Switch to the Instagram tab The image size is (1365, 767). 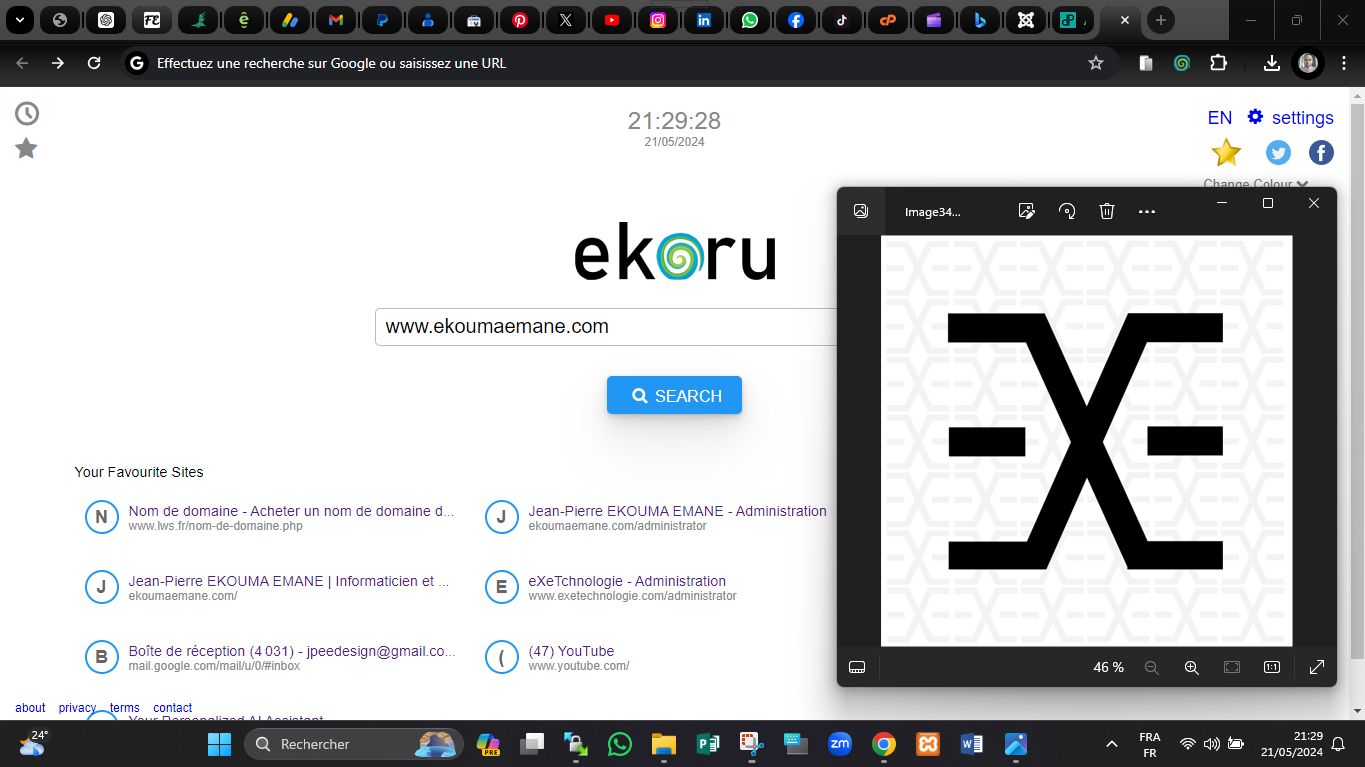point(658,20)
